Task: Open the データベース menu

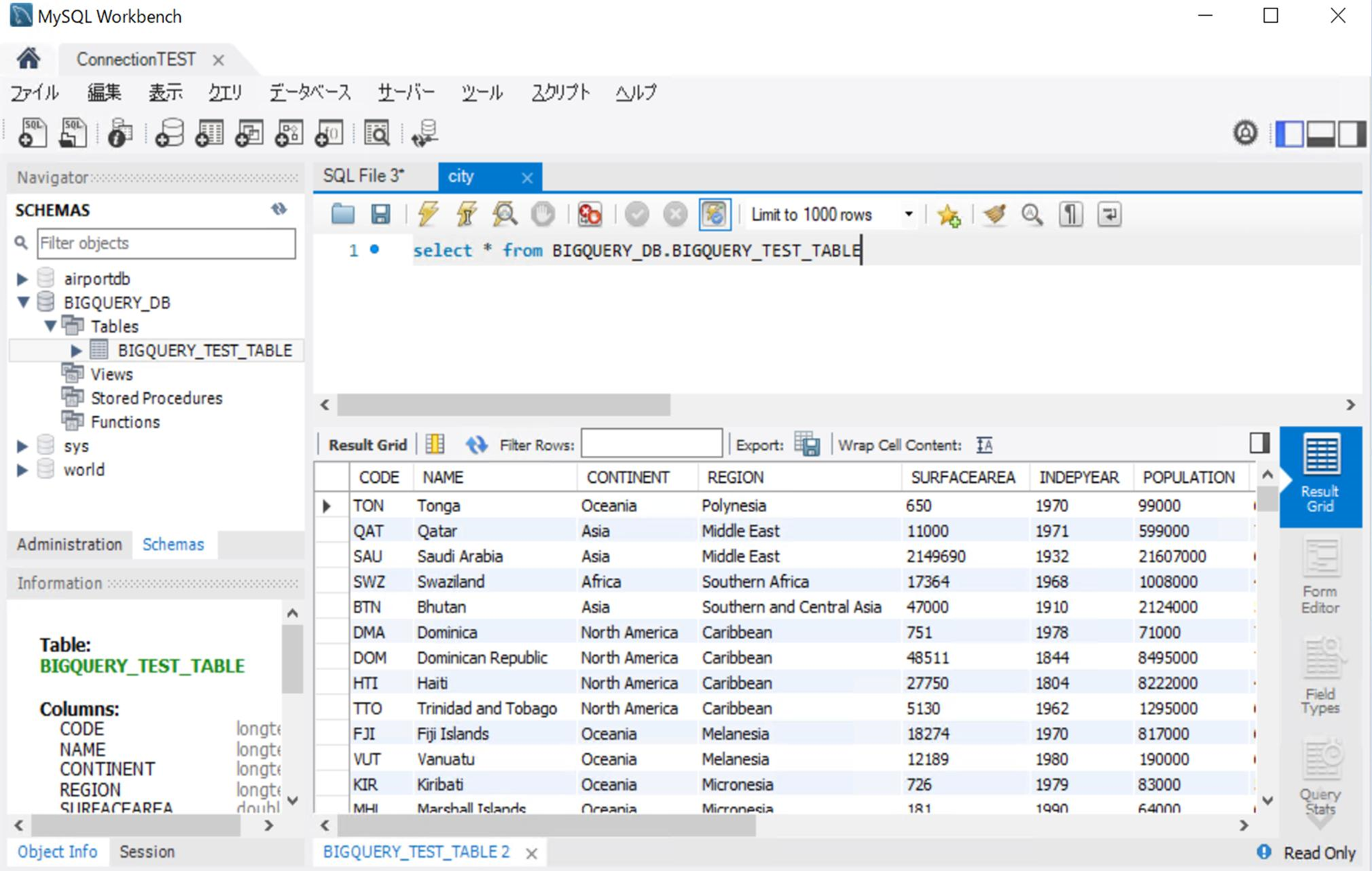Action: (310, 92)
